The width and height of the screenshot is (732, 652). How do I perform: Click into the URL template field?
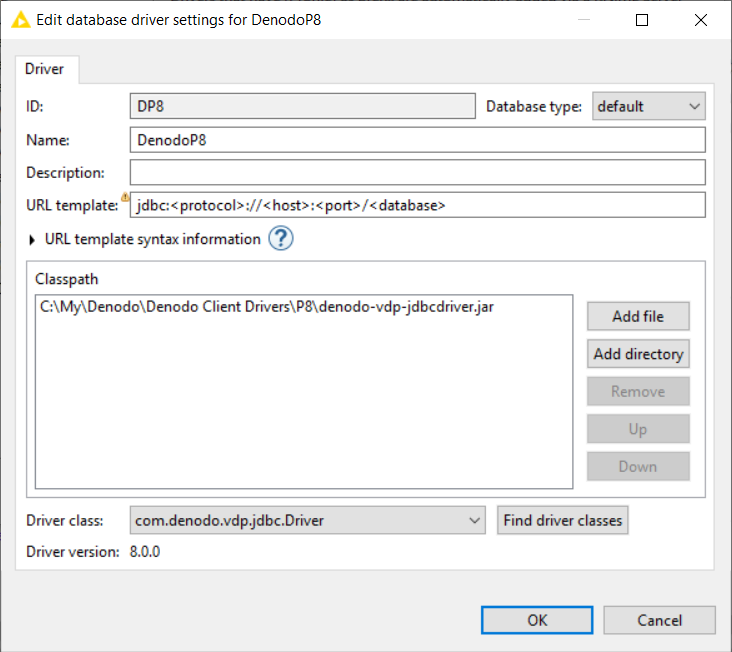417,205
